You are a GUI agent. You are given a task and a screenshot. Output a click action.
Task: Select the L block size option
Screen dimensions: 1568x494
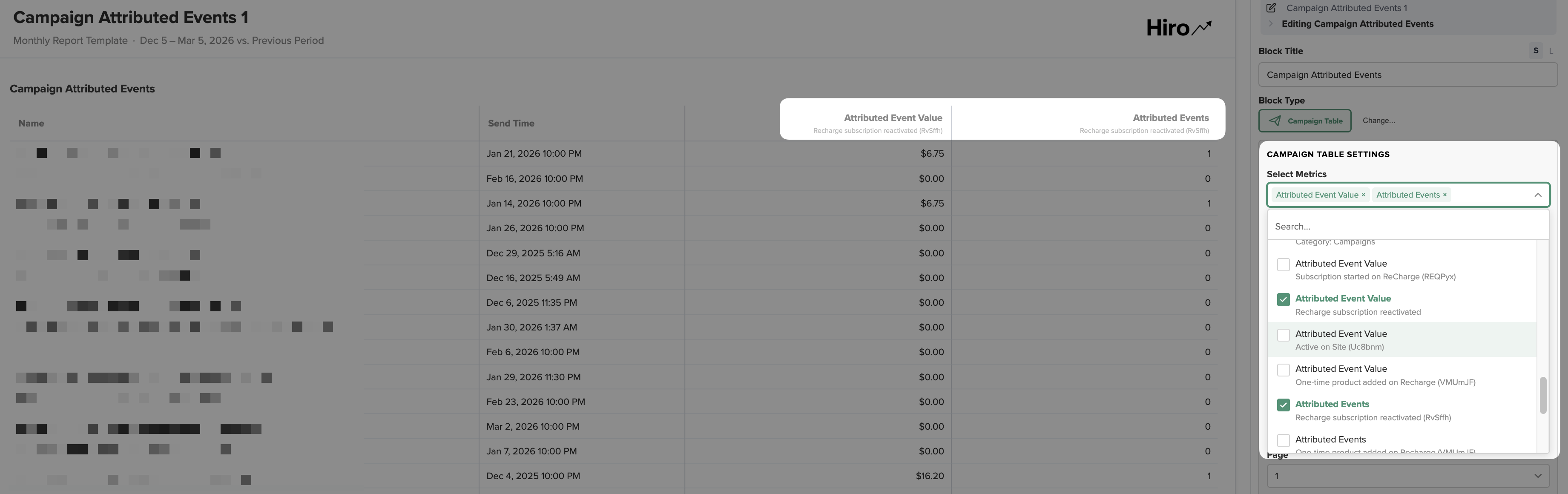point(1551,51)
